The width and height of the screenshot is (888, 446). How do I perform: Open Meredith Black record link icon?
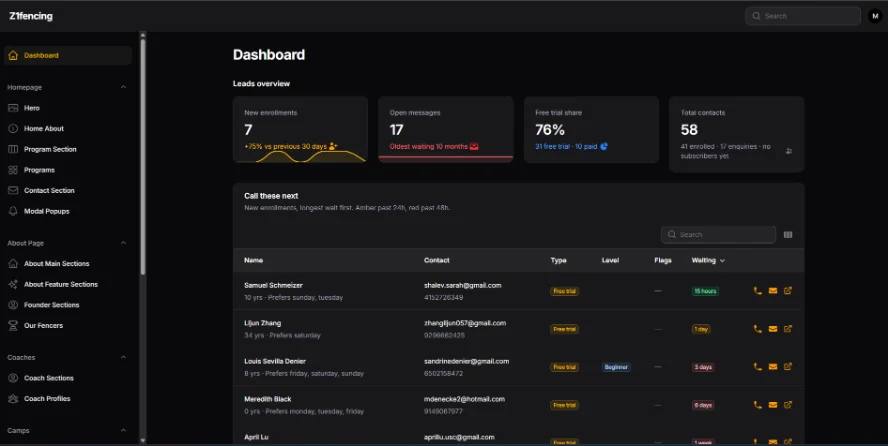(788, 405)
